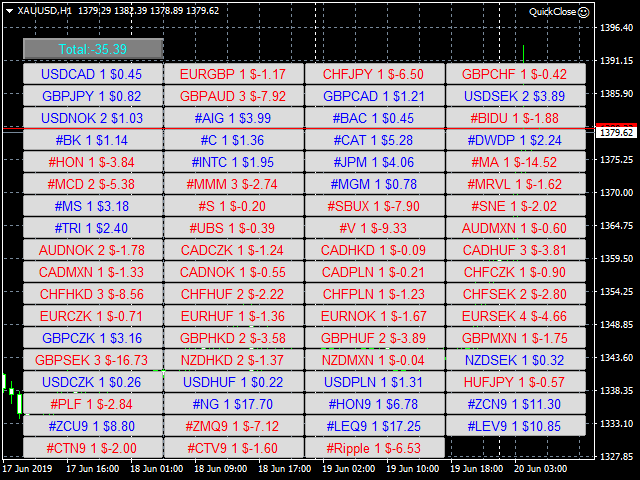Click AUDMXN 1 $-0.60 button
The image size is (640, 480).
coord(516,228)
